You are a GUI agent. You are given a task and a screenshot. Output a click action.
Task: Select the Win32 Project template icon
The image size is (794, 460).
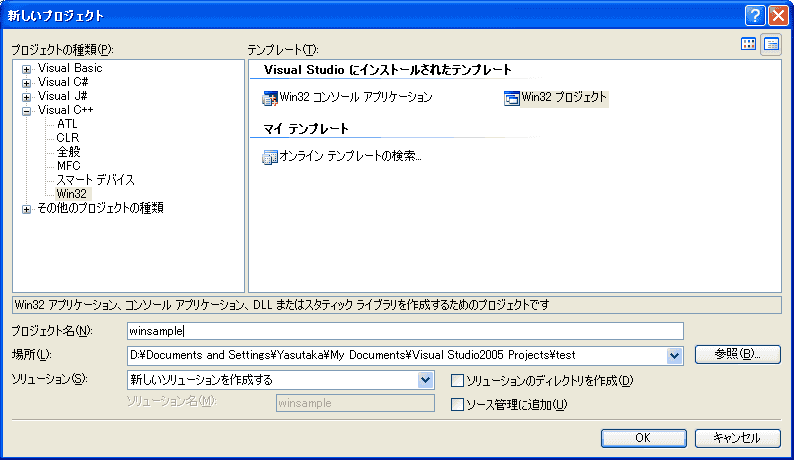(512, 98)
